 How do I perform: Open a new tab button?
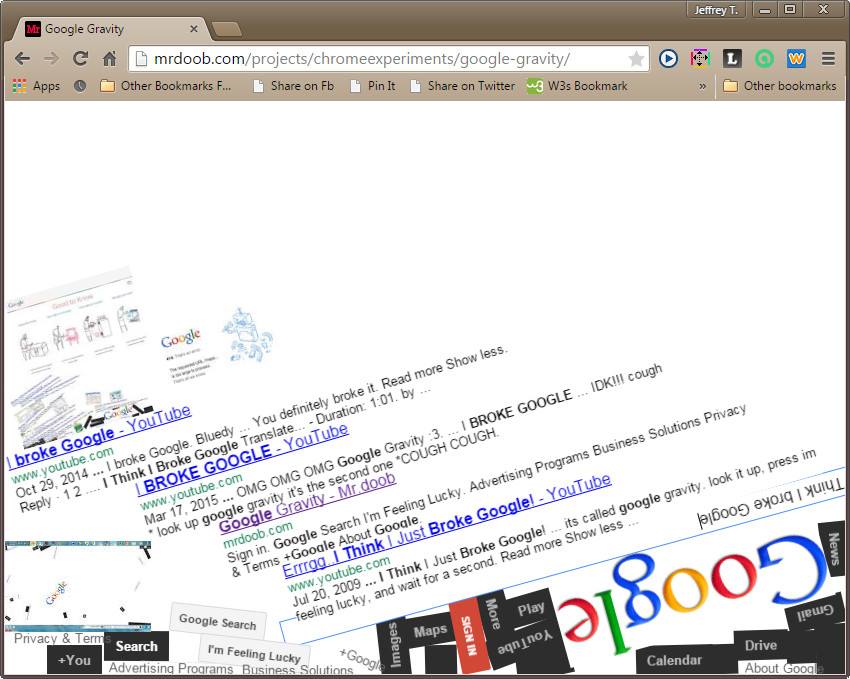[x=227, y=30]
